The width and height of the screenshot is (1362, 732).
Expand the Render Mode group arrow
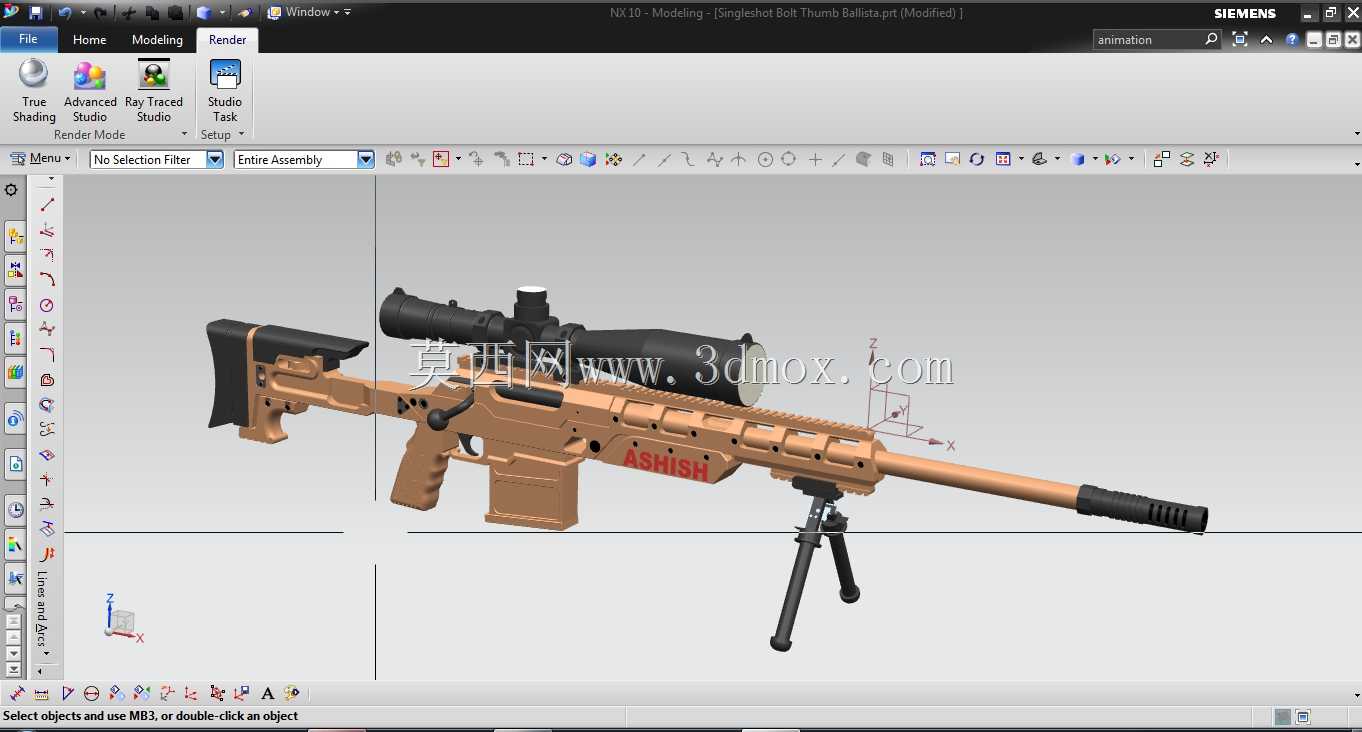(x=184, y=134)
